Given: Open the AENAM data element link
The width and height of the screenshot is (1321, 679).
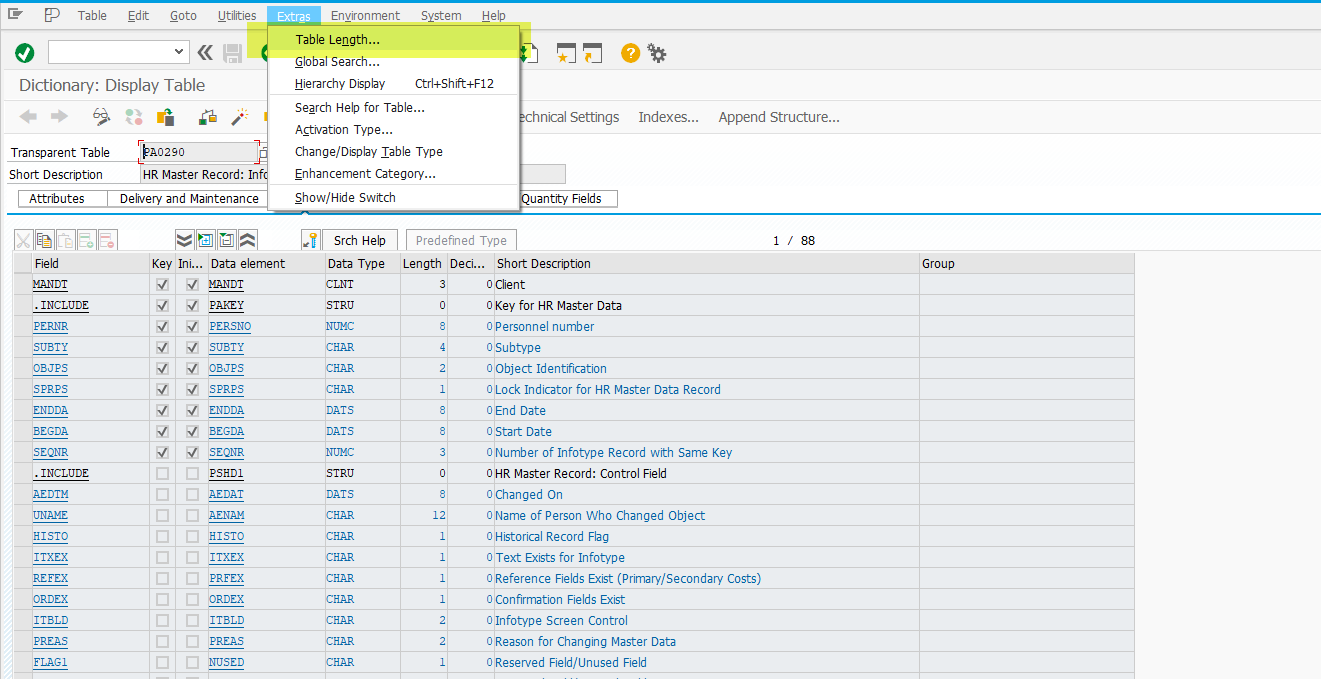Looking at the screenshot, I should click(227, 516).
